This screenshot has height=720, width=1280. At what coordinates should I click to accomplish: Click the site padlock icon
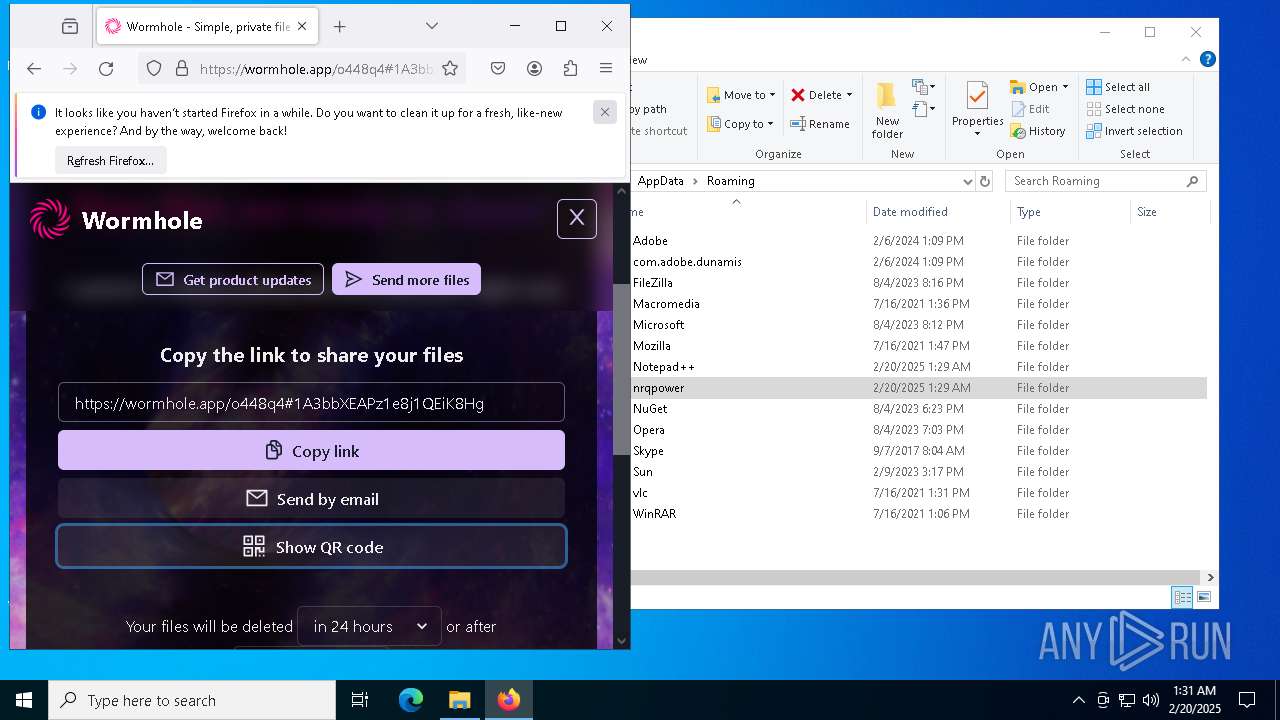(x=181, y=68)
